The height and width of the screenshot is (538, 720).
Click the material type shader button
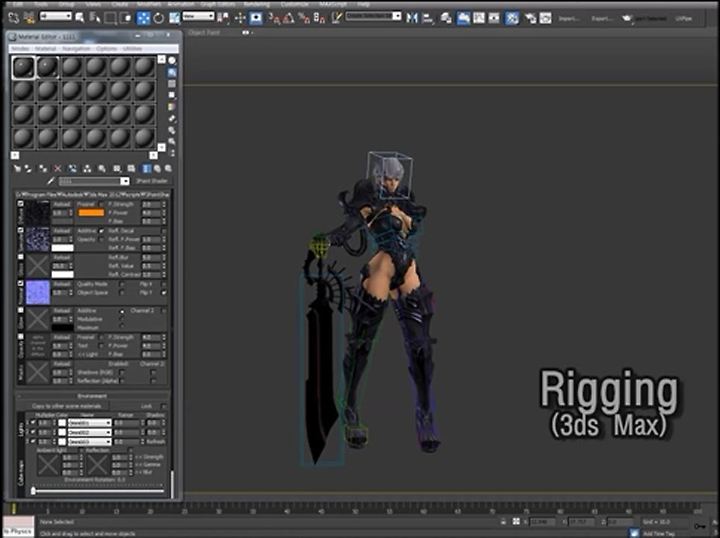tap(151, 181)
